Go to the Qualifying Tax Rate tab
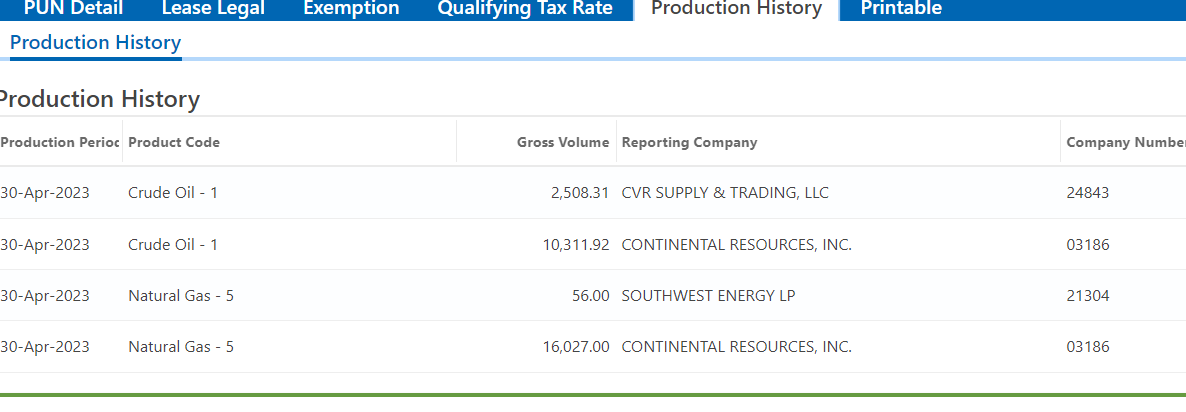The image size is (1186, 412). coord(525,8)
